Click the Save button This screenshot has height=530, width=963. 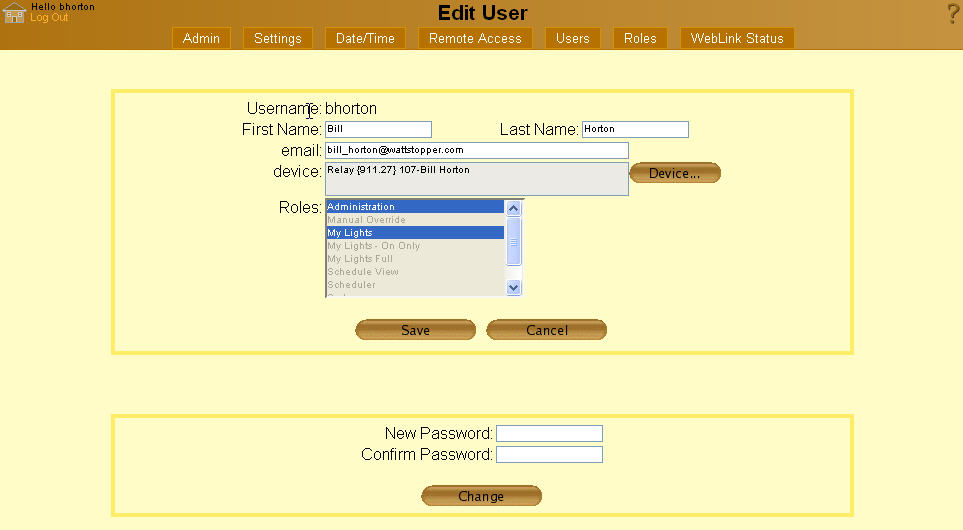click(415, 330)
